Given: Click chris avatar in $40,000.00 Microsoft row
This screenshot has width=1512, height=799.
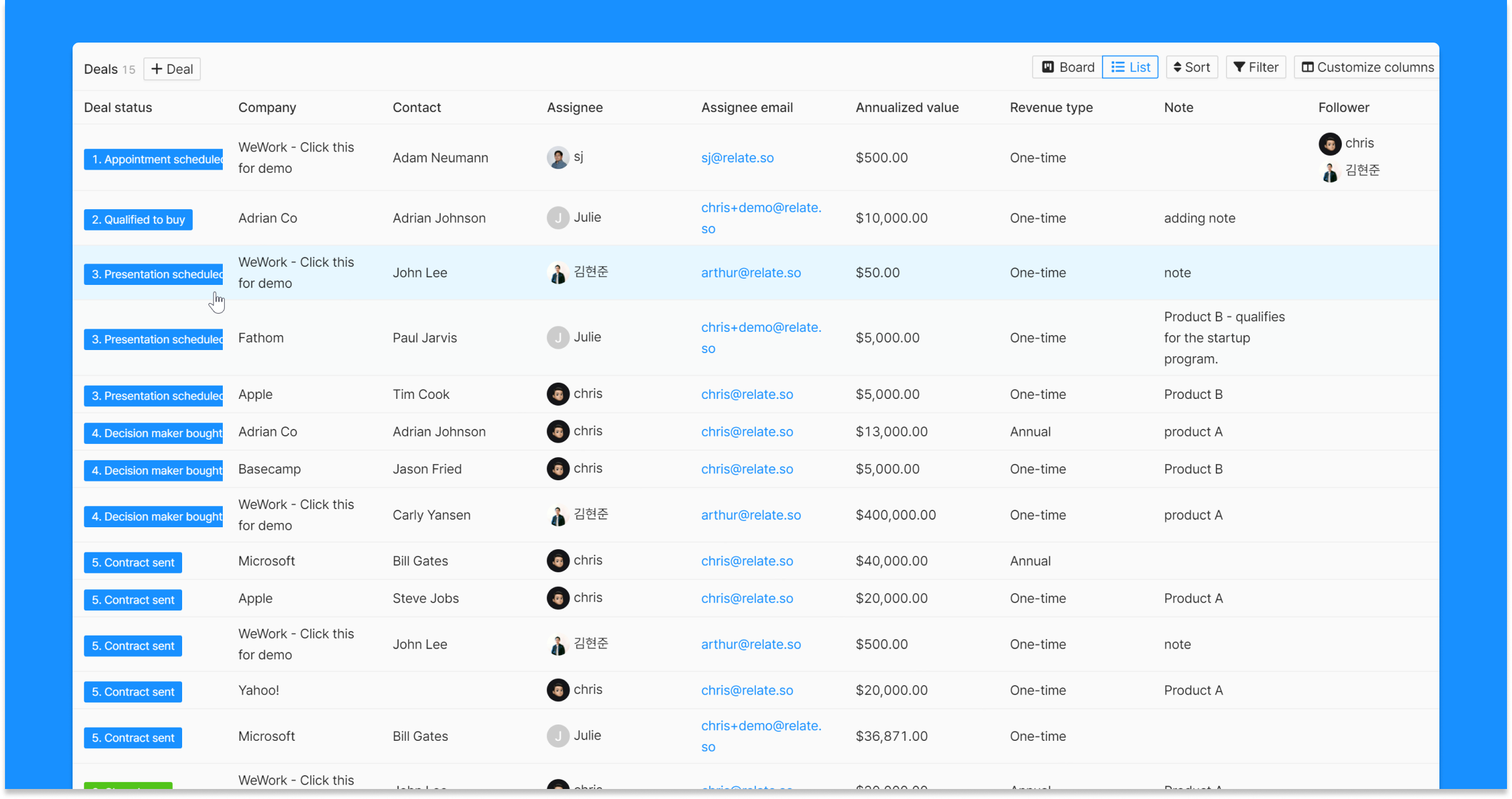Looking at the screenshot, I should pos(558,560).
